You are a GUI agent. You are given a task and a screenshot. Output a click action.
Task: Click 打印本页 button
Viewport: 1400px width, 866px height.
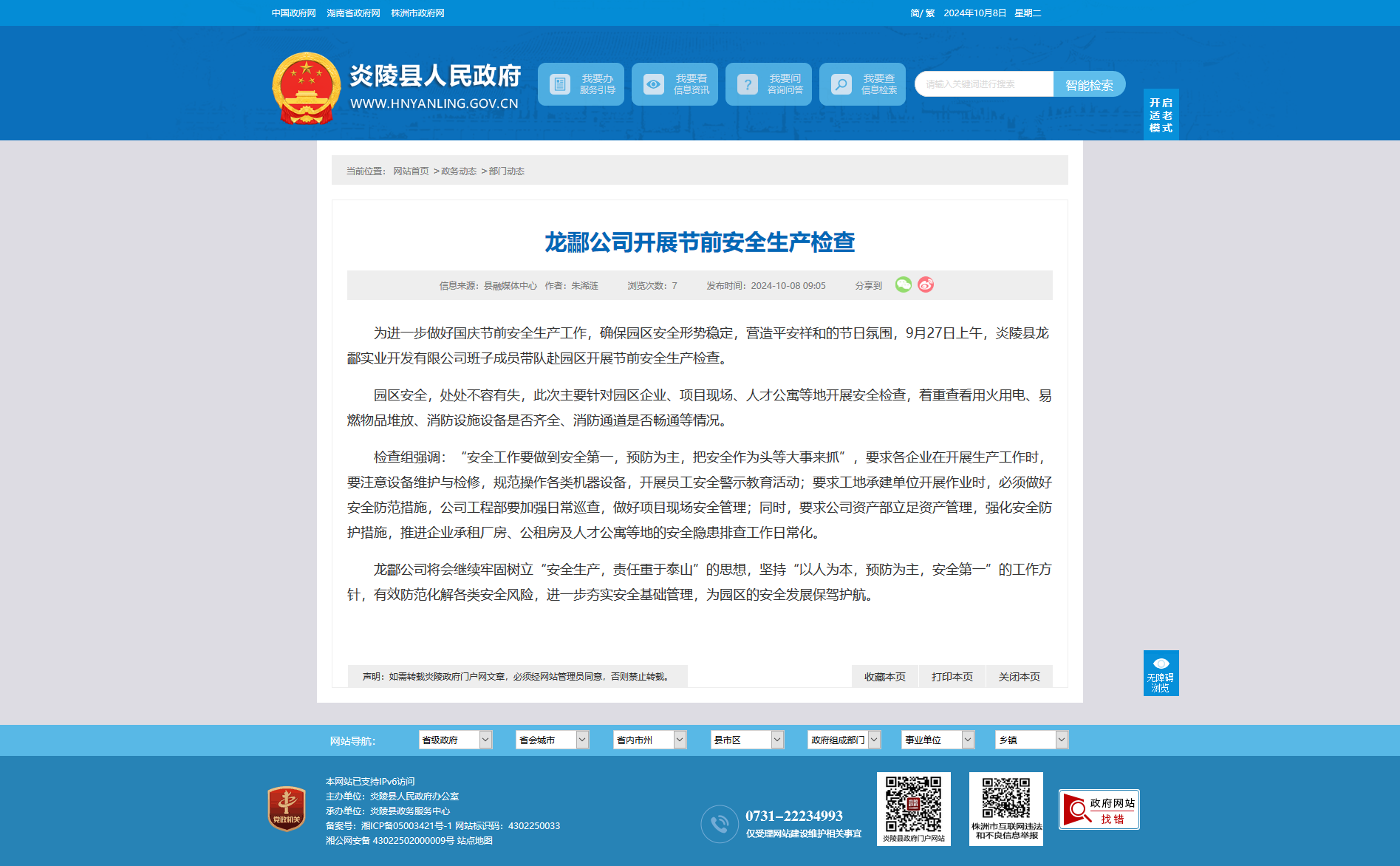pyautogui.click(x=952, y=677)
